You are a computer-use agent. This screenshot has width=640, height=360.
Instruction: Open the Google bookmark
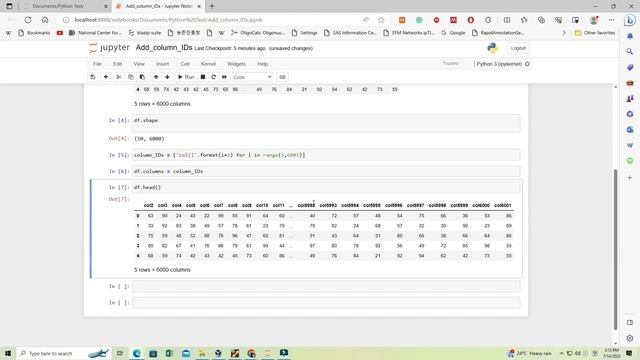453,33
